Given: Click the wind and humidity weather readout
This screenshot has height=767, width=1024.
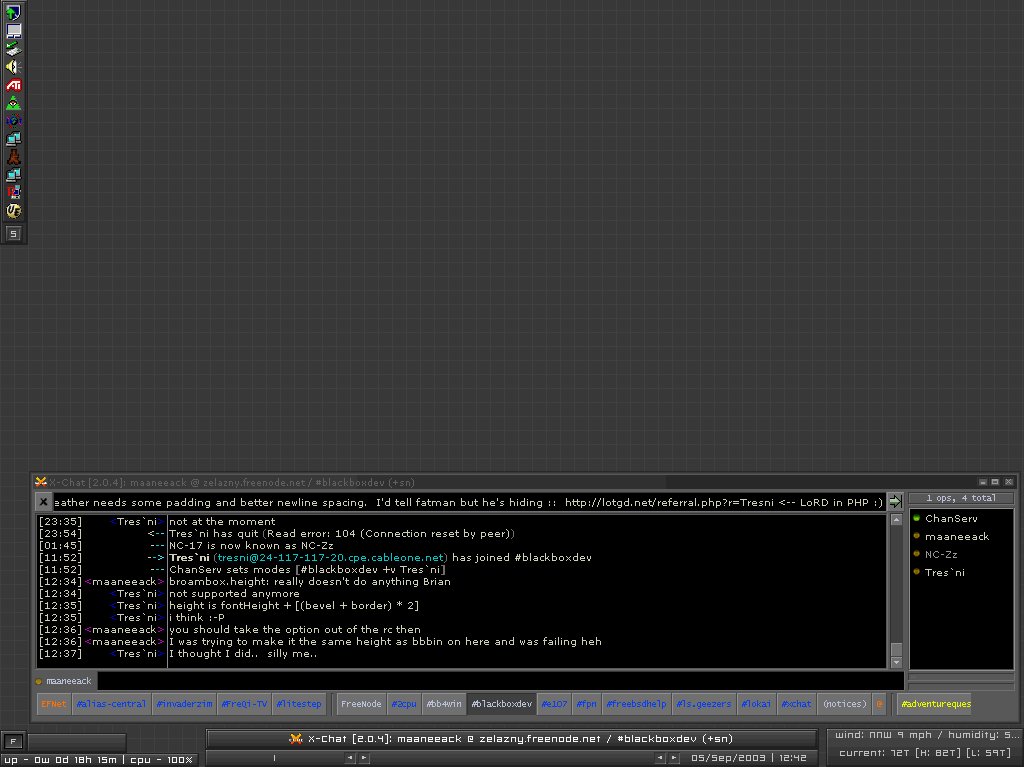Looking at the screenshot, I should (x=927, y=735).
